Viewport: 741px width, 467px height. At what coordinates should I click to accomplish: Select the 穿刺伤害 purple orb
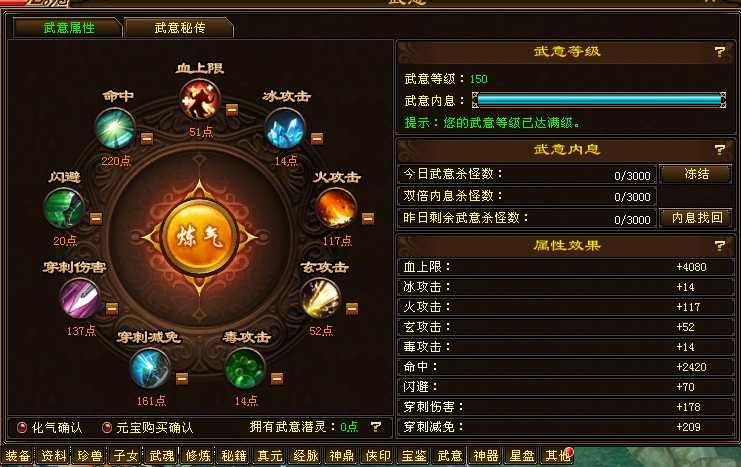[x=79, y=298]
